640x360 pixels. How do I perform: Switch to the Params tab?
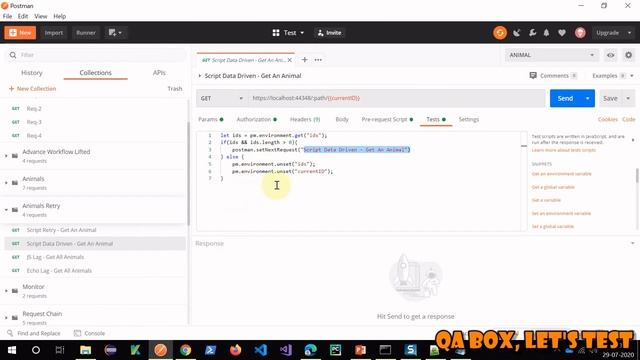(211, 119)
